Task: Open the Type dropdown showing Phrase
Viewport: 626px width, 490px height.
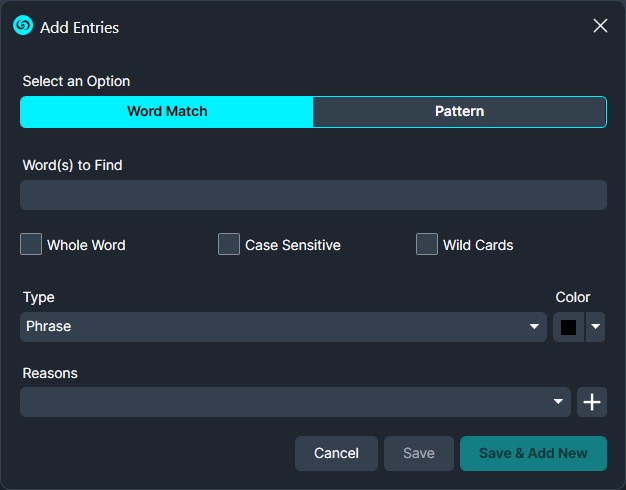Action: pos(270,327)
